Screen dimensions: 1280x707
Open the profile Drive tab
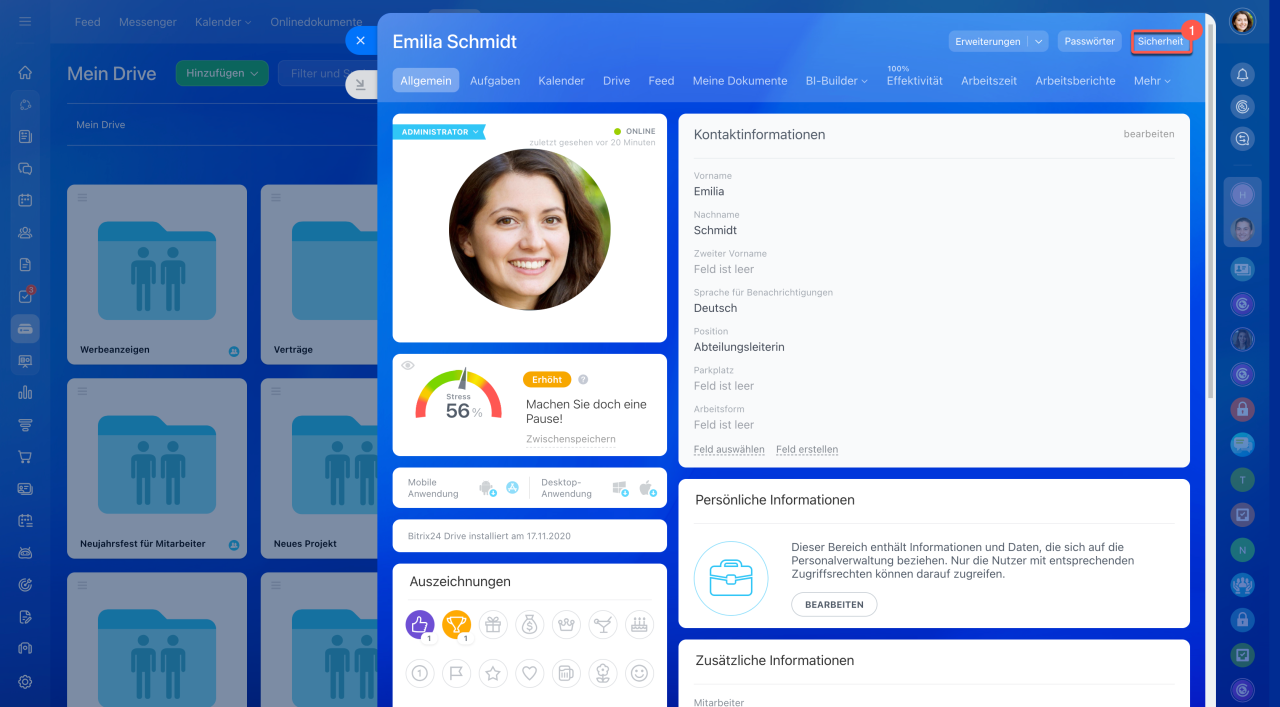(x=616, y=81)
